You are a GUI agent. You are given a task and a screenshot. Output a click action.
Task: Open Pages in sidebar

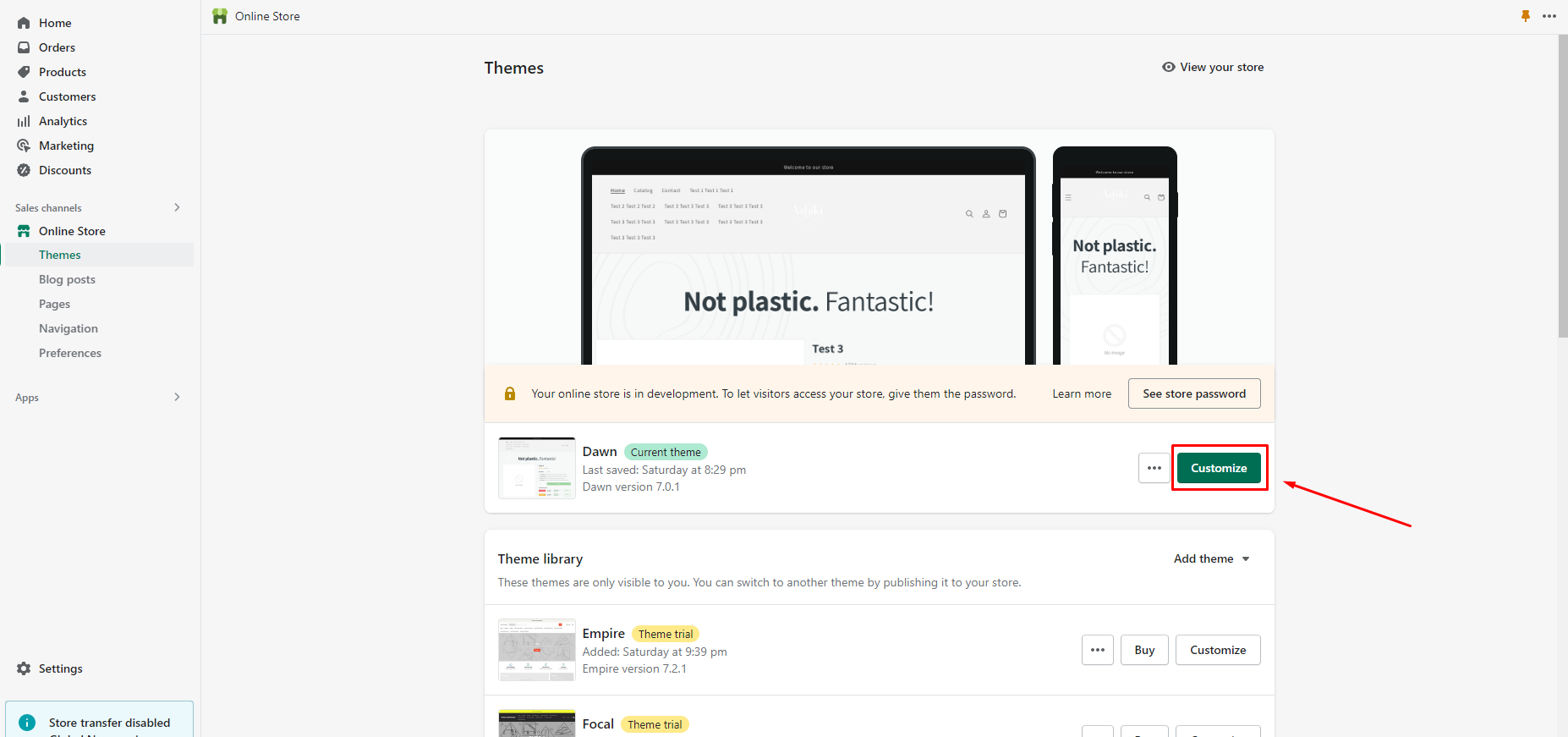pyautogui.click(x=54, y=304)
